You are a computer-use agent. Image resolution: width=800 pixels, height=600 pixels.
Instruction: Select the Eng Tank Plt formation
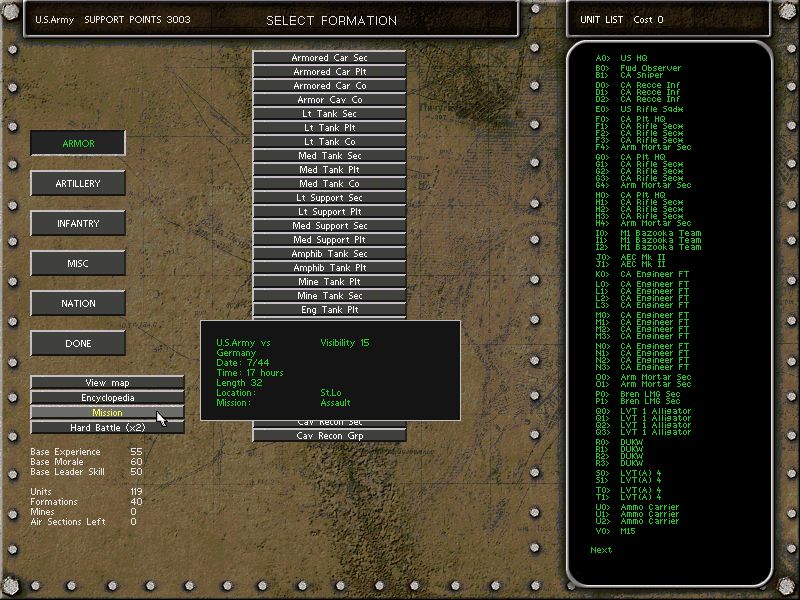pyautogui.click(x=332, y=310)
